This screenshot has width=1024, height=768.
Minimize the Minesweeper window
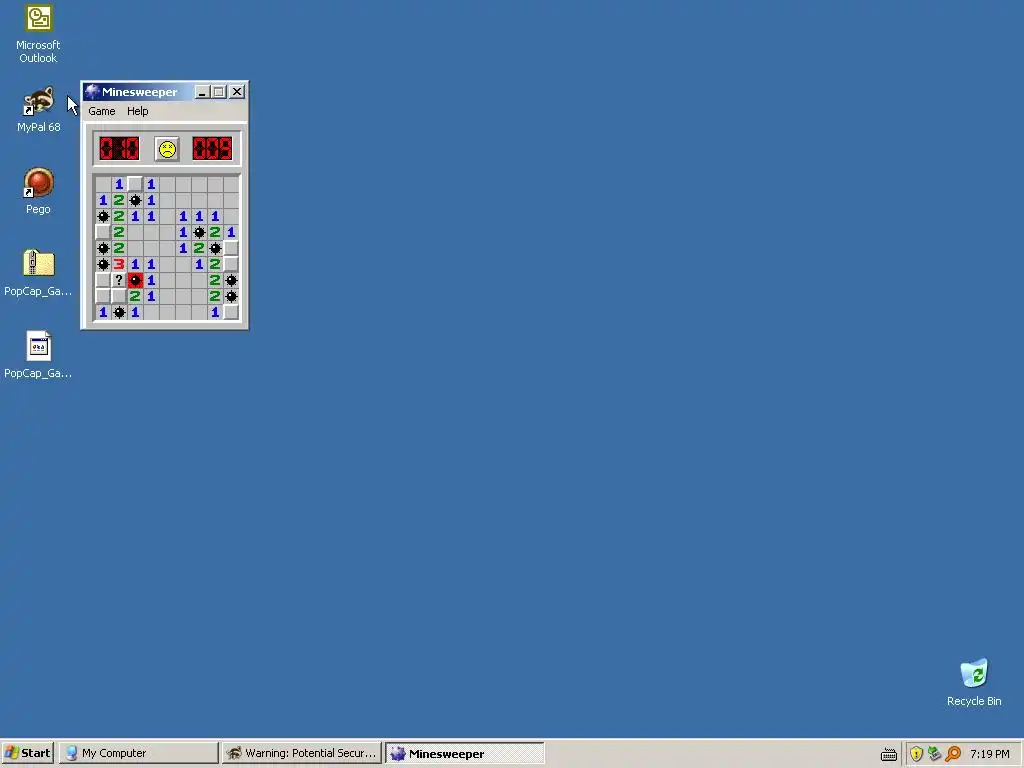(202, 92)
